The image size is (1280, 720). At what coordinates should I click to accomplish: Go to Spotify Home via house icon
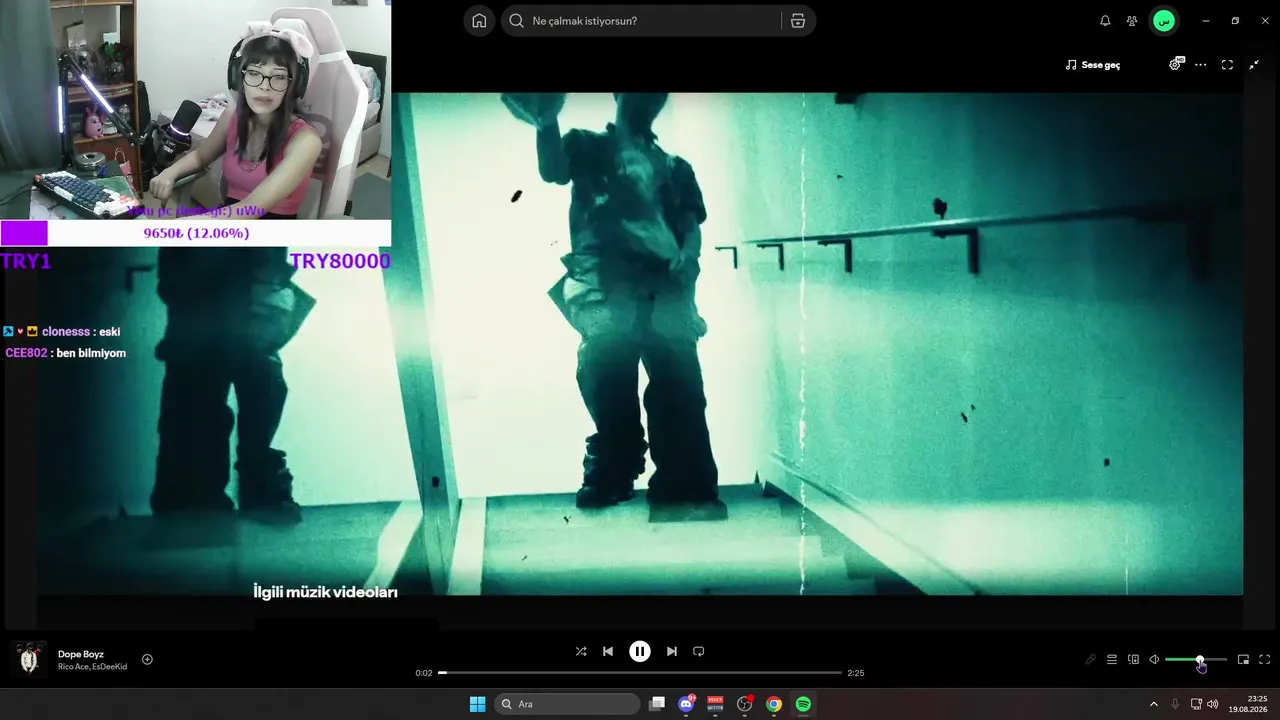click(x=479, y=21)
